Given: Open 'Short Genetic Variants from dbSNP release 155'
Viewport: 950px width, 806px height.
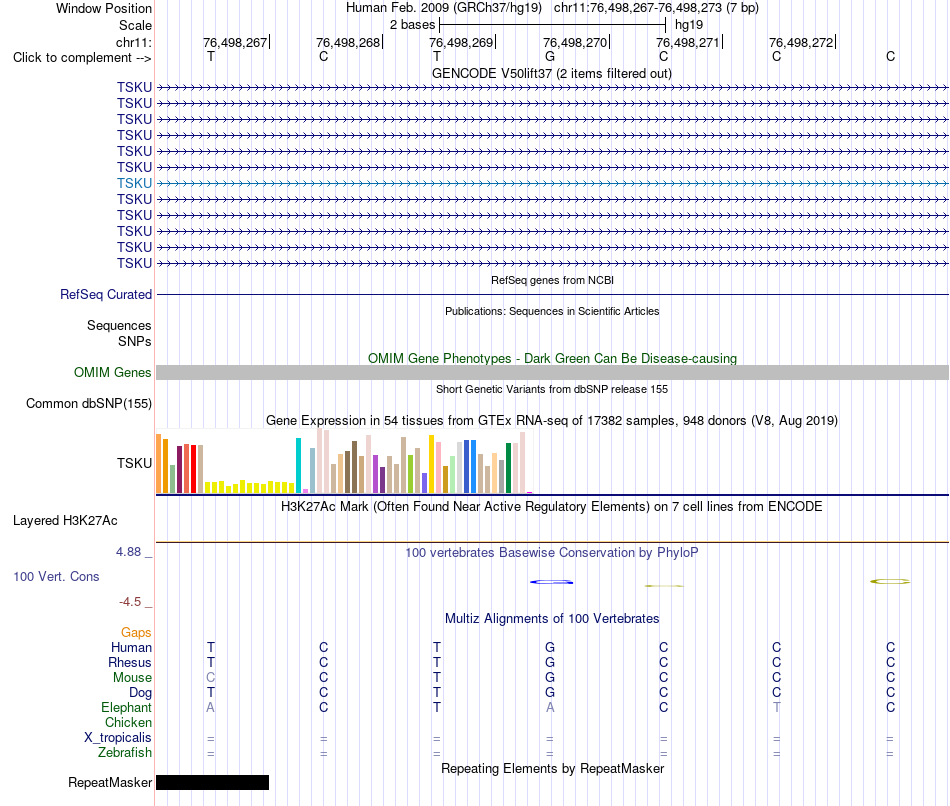Looking at the screenshot, I should (552, 389).
